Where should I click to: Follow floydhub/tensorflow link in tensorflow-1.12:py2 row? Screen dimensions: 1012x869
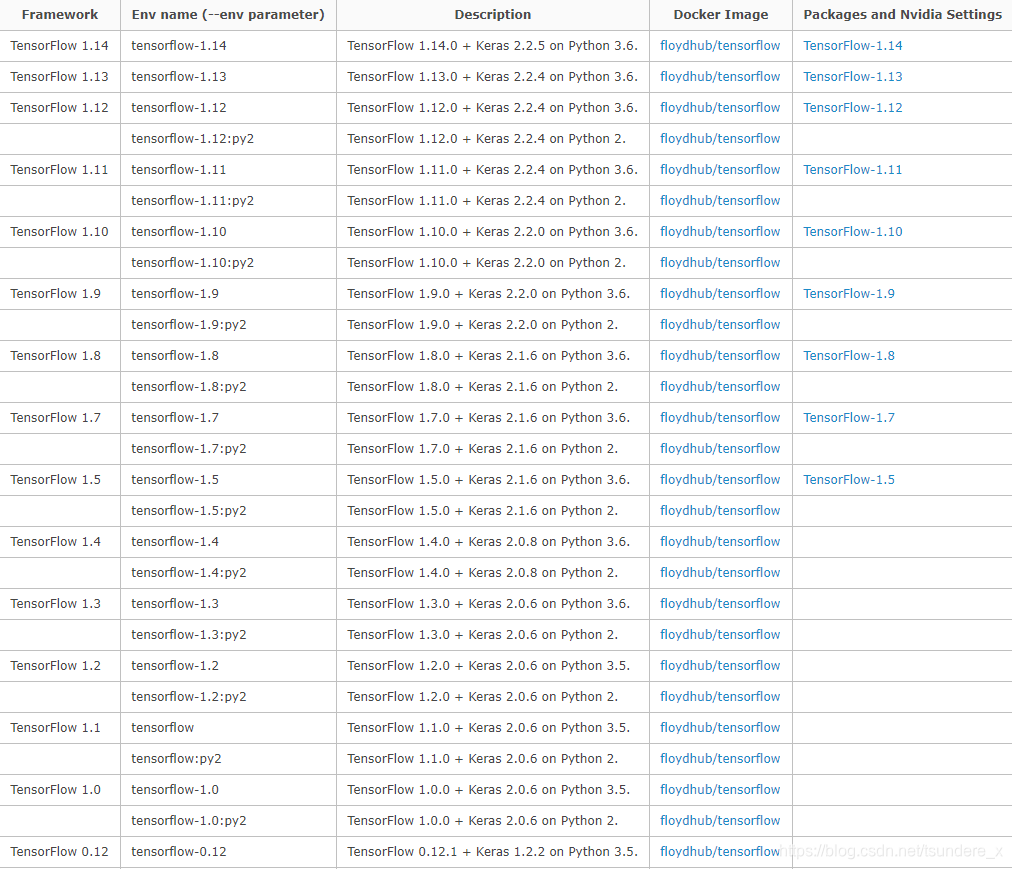click(x=720, y=139)
